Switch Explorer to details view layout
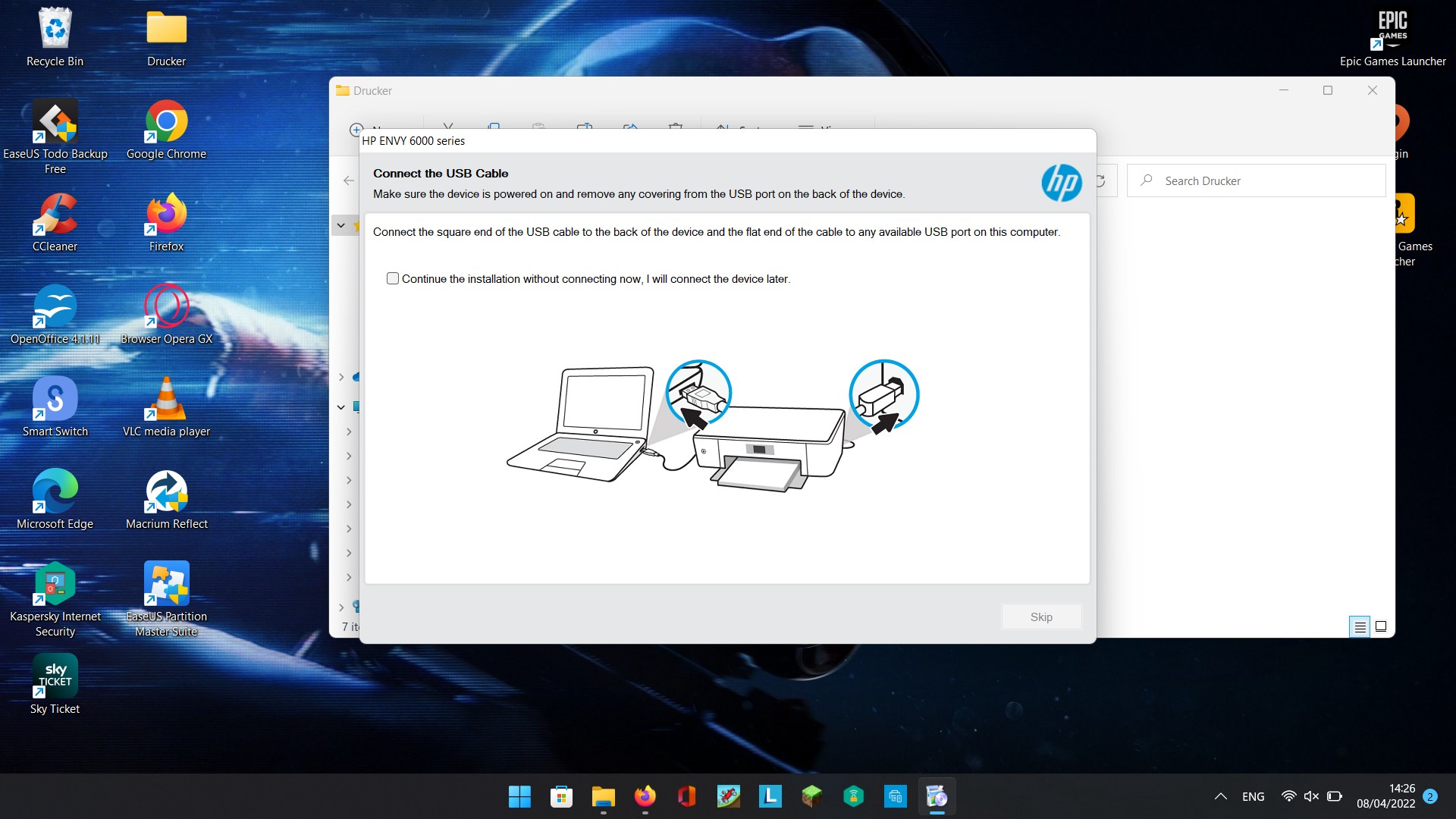 point(1360,626)
